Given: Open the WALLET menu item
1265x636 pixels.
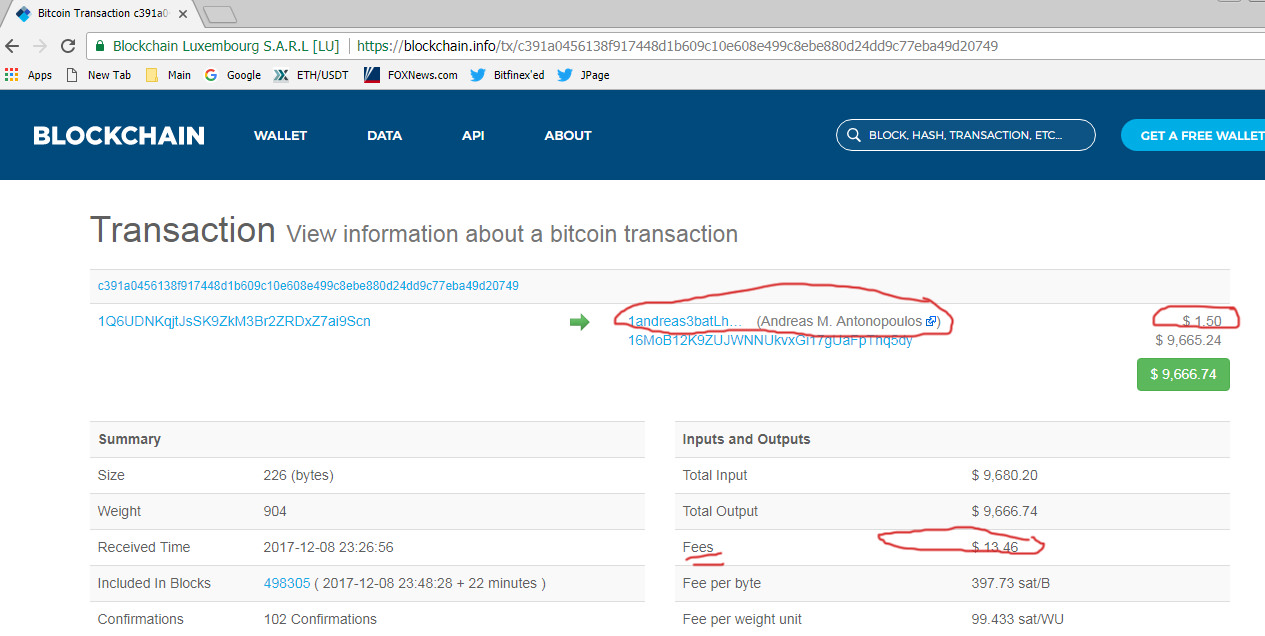Looking at the screenshot, I should [280, 136].
